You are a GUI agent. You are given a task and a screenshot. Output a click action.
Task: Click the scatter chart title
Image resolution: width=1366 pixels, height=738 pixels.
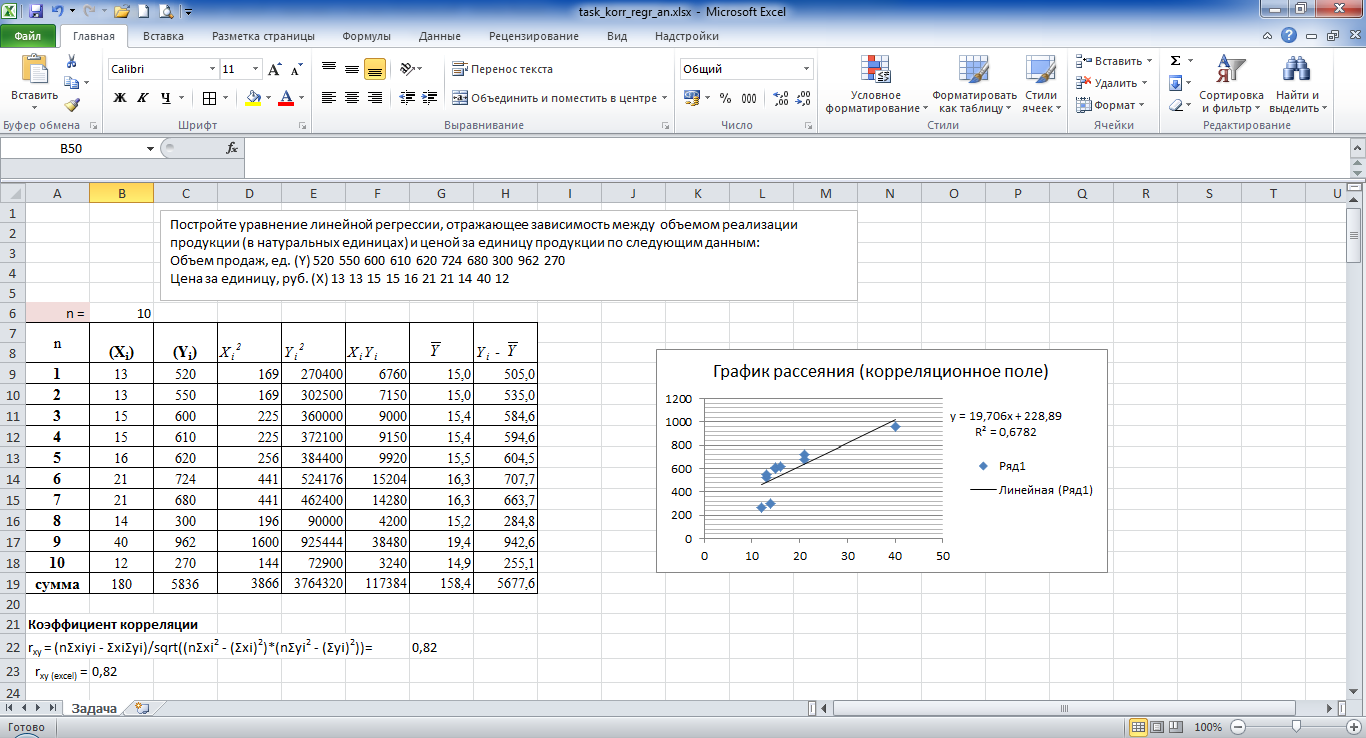point(880,371)
